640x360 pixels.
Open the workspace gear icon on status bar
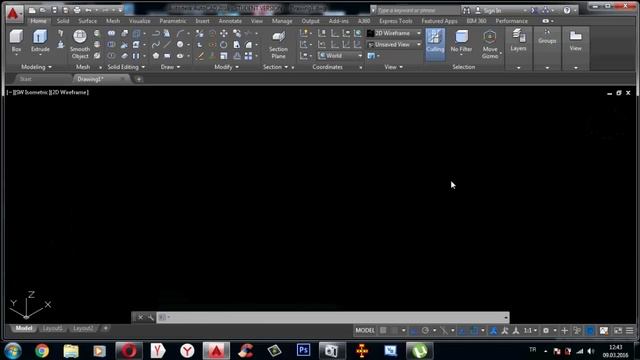point(546,331)
